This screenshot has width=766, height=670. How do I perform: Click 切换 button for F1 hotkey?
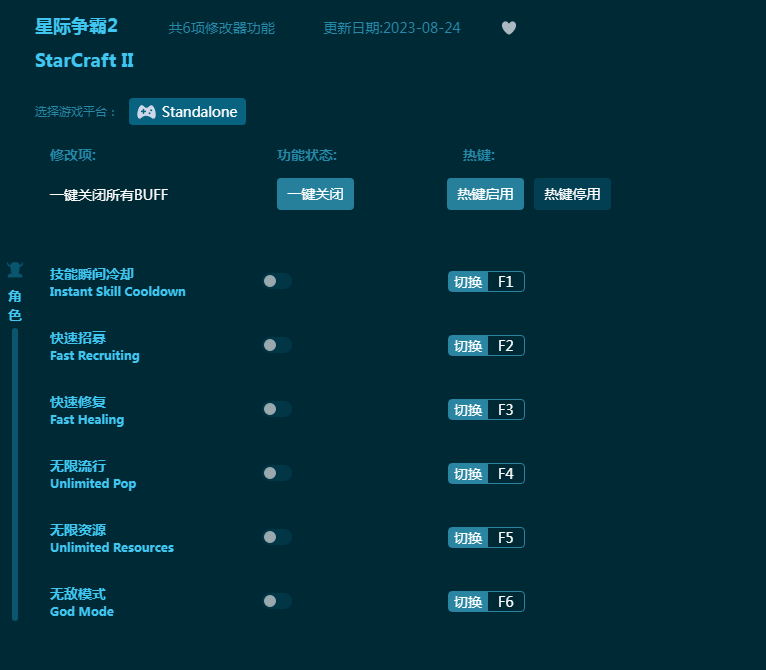468,281
